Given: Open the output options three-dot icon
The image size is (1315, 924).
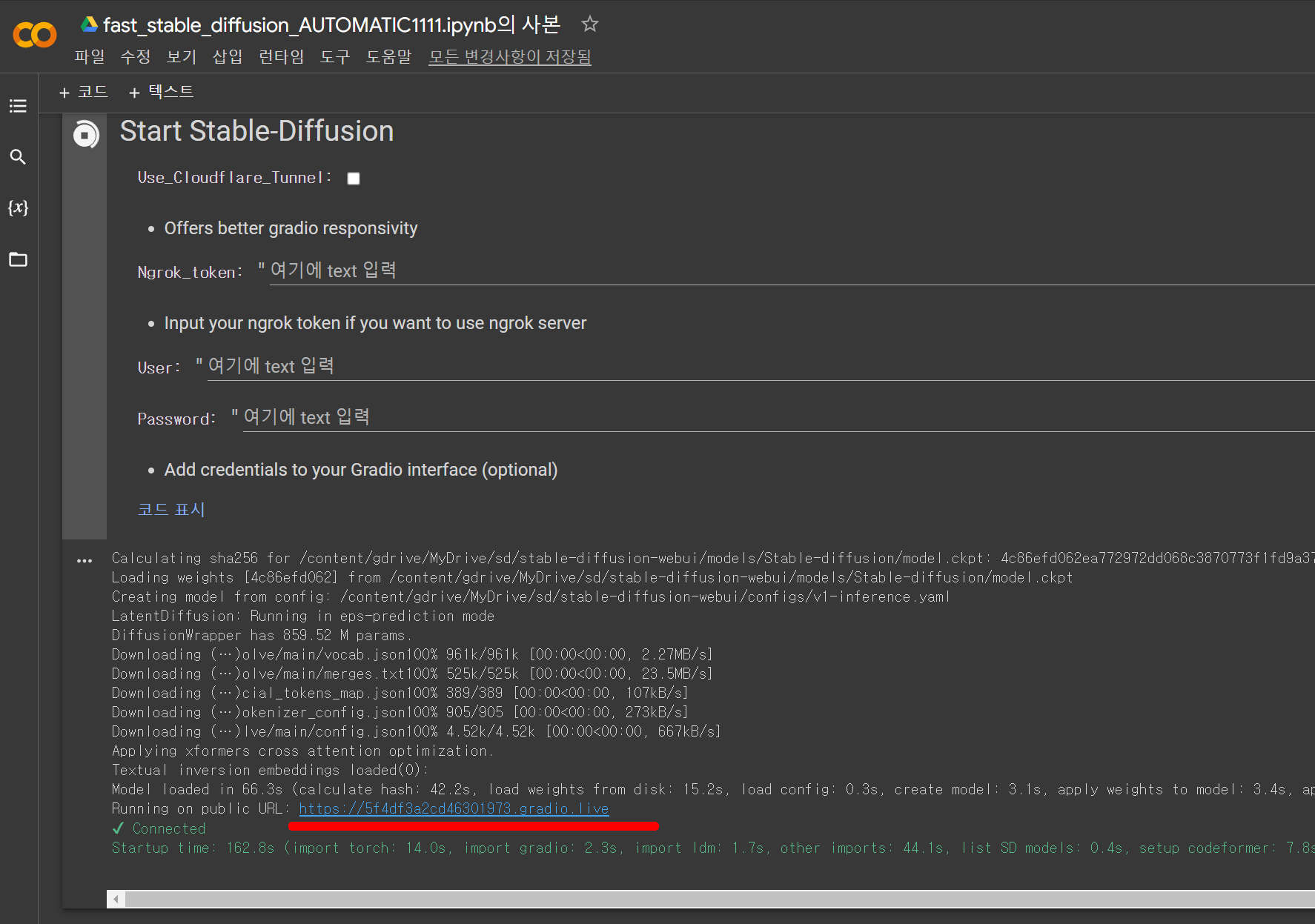Looking at the screenshot, I should tap(85, 561).
